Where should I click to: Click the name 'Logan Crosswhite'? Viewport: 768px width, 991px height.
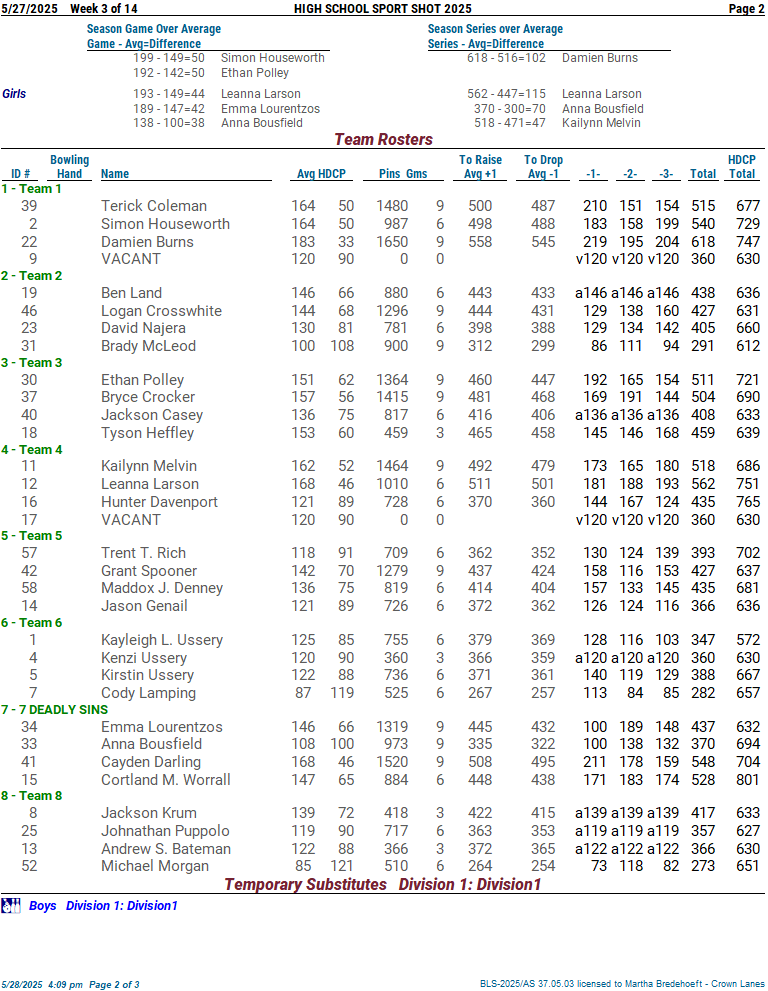tap(161, 311)
